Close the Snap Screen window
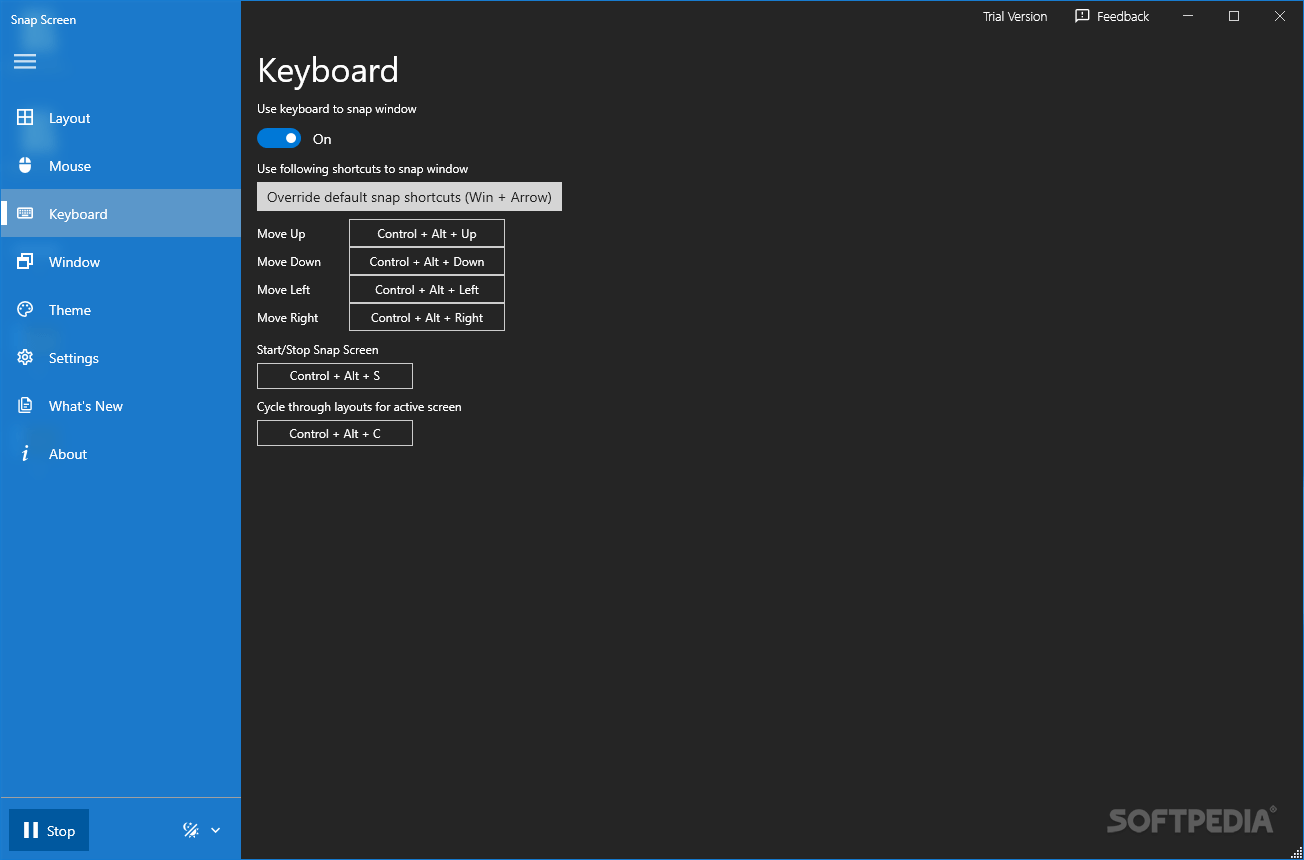The image size is (1304, 860). coord(1280,16)
